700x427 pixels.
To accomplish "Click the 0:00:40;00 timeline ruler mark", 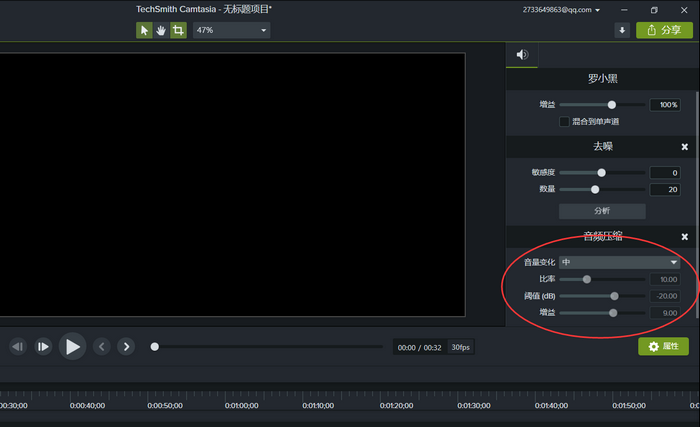I will click(x=88, y=406).
